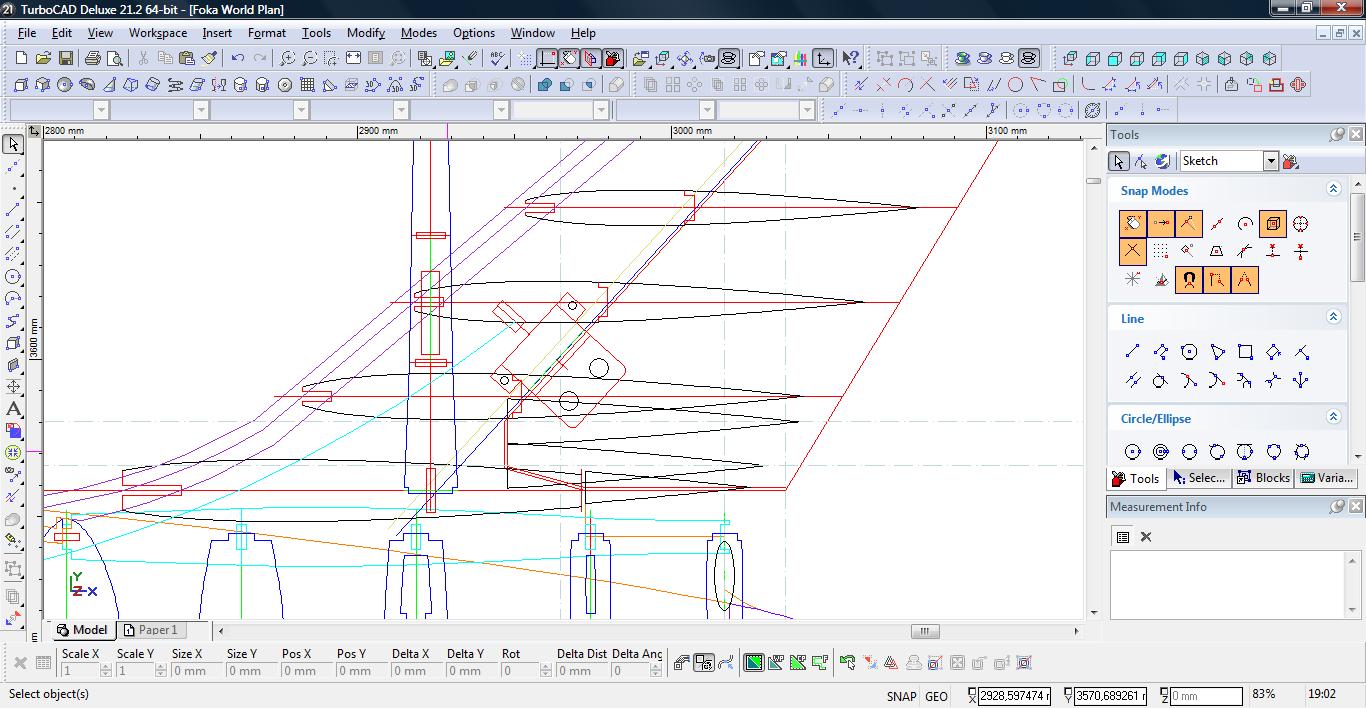The image size is (1366, 708).
Task: Click the spell check ABC icon
Action: [497, 59]
